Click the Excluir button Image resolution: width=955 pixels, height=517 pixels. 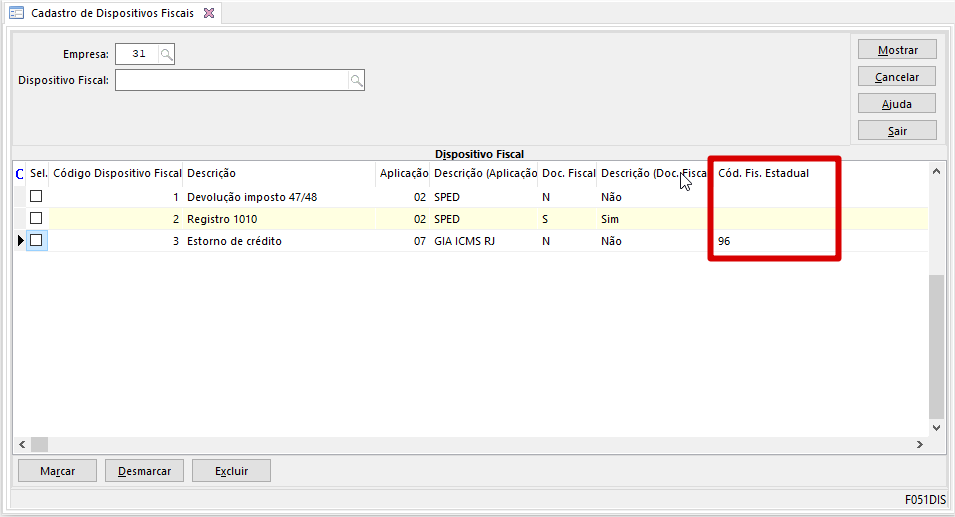(x=231, y=471)
